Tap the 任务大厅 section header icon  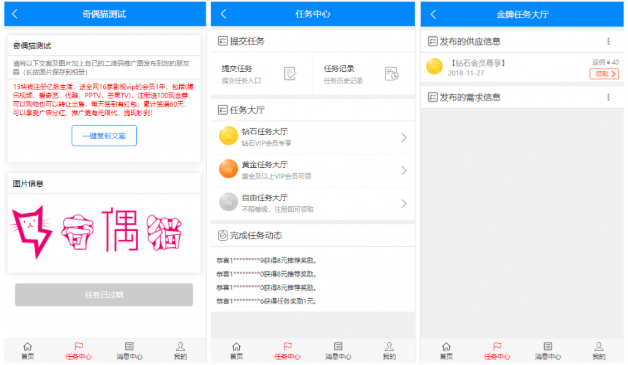click(223, 110)
